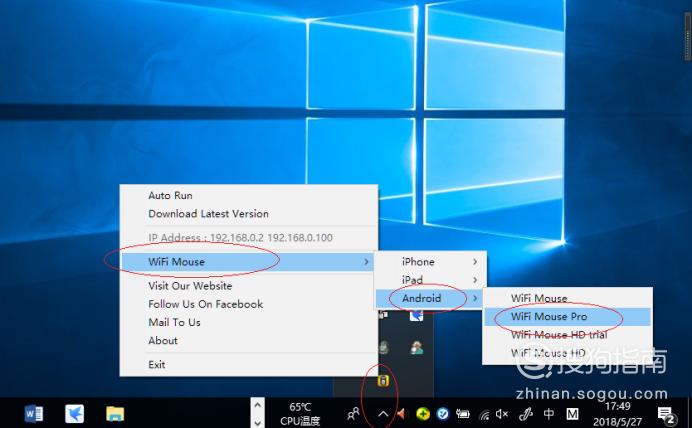The height and width of the screenshot is (428, 692).
Task: Click the green person icon in tray overflow
Action: point(416,348)
